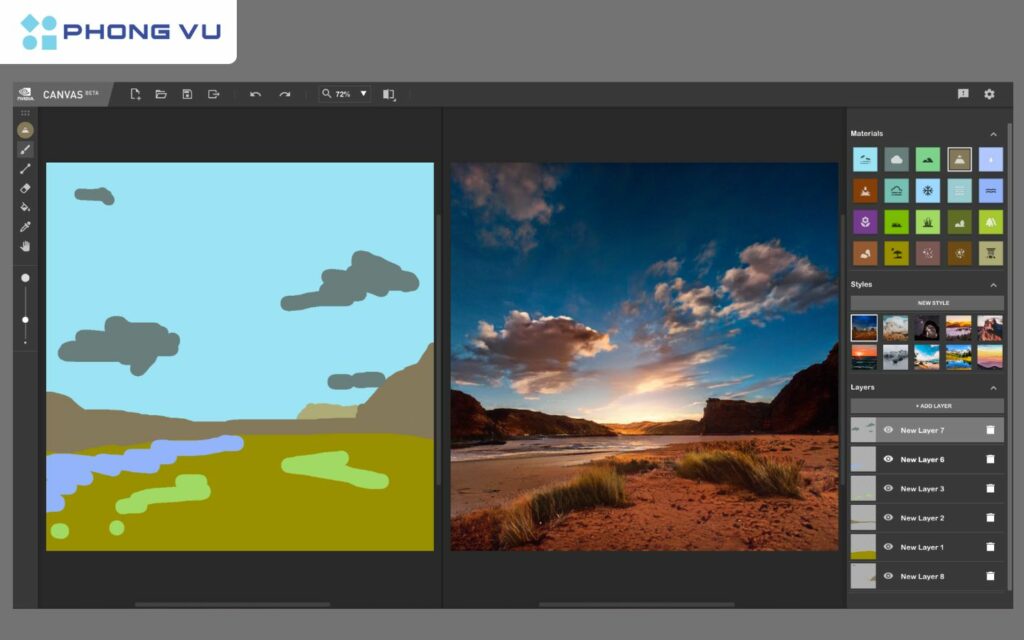This screenshot has height=640, width=1024.
Task: Open Canvas settings with the gear icon
Action: coord(988,93)
